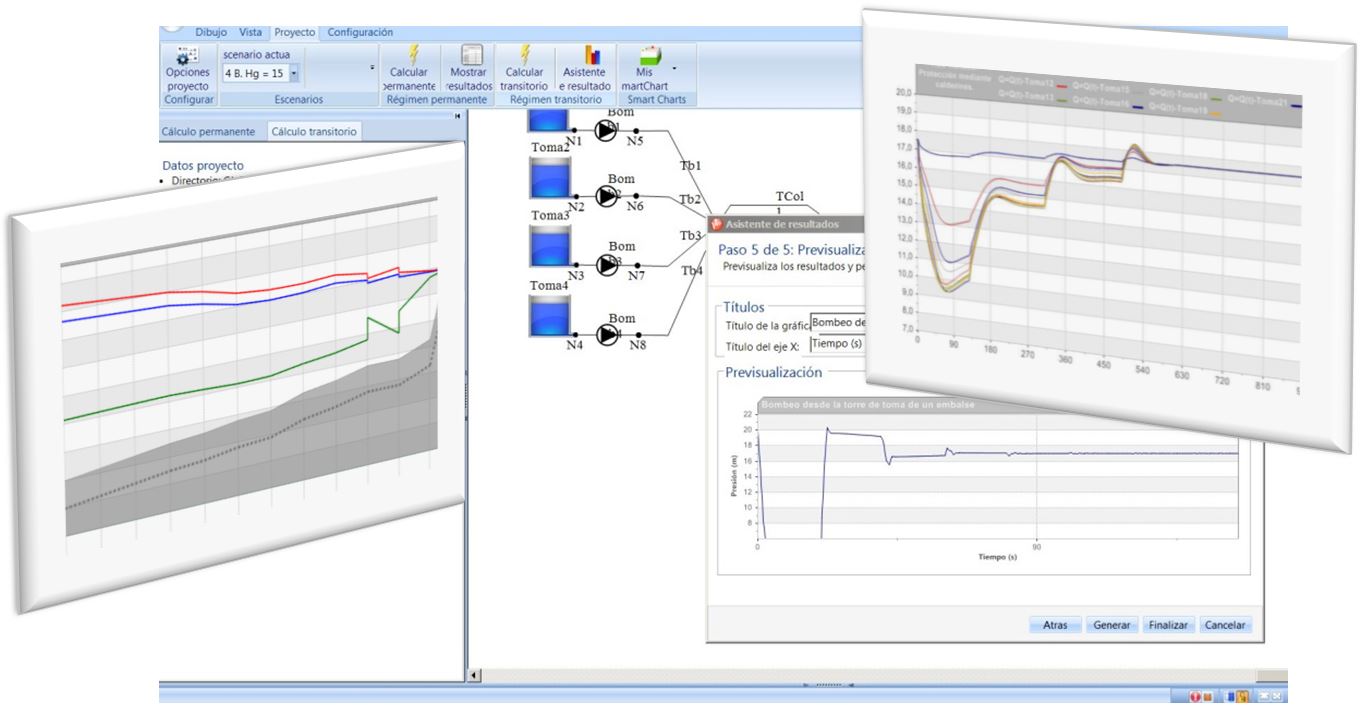
Task: Run Calcular transitorio lightning icon
Action: [524, 56]
